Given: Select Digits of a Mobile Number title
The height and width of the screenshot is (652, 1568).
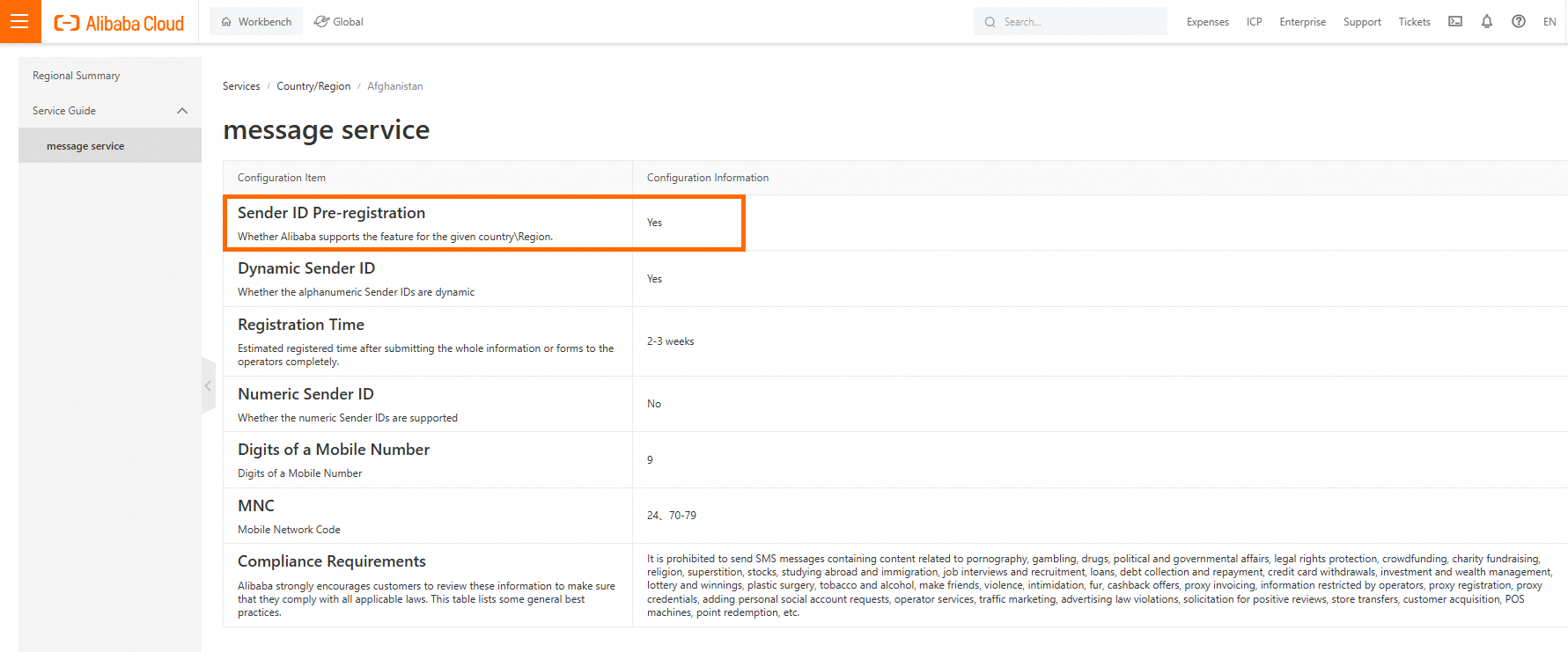Looking at the screenshot, I should [x=334, y=450].
